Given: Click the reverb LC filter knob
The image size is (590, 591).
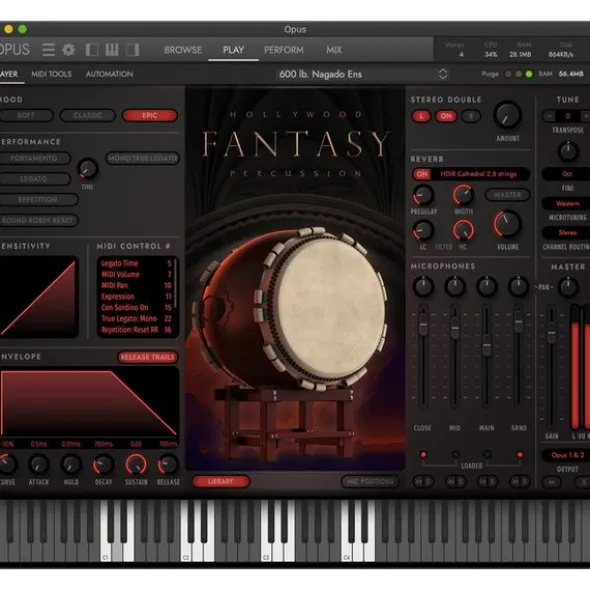Looking at the screenshot, I should tap(423, 230).
